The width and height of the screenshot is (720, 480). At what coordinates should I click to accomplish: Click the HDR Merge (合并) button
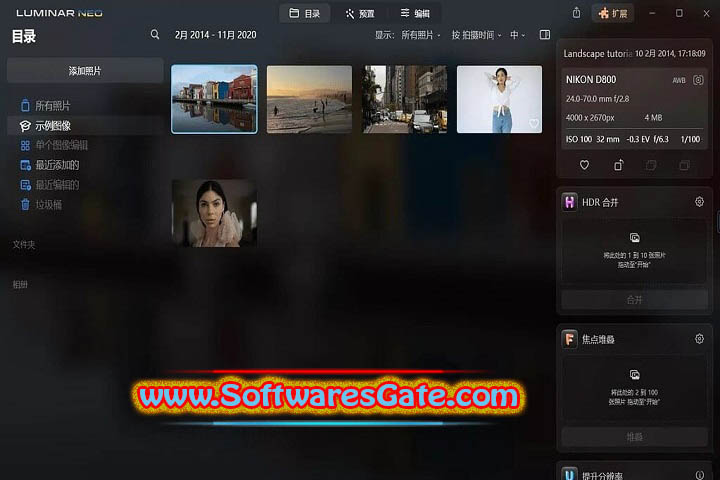tap(635, 300)
